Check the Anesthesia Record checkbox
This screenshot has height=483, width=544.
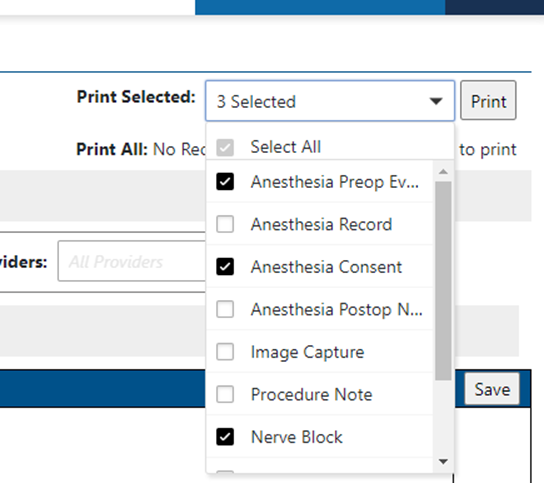[225, 224]
